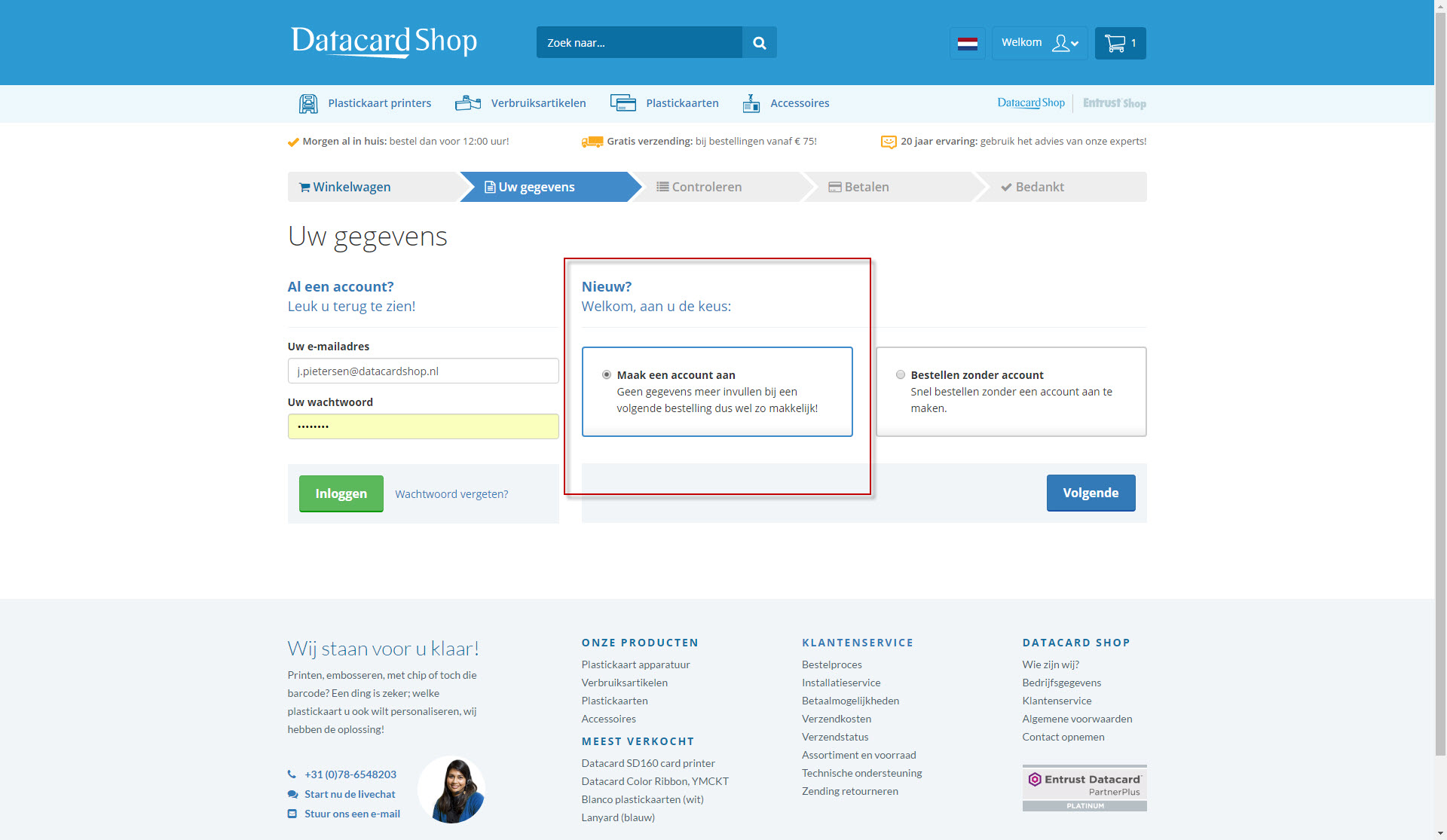
Task: Open Wie zijn wij? link
Action: [1051, 664]
